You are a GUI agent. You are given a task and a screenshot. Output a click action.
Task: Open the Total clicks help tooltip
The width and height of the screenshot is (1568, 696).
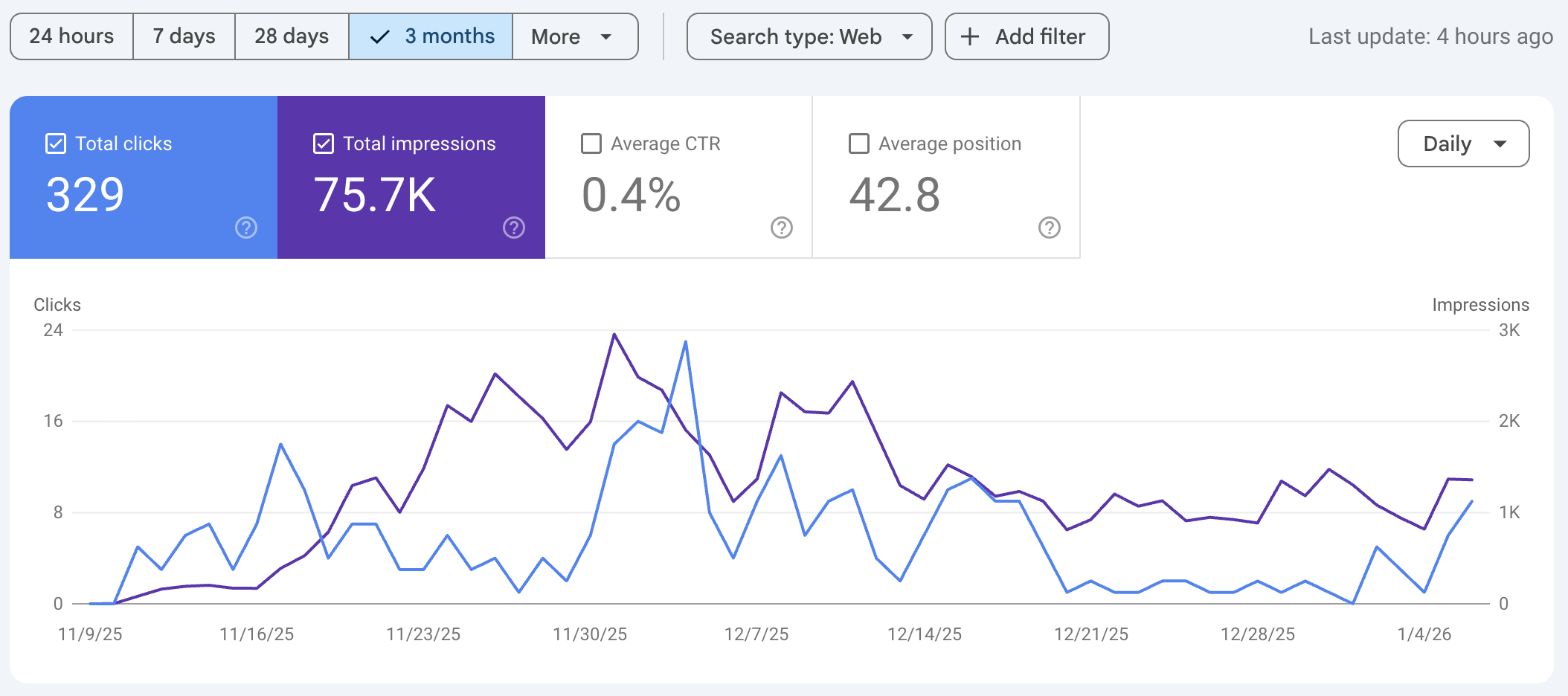coord(245,228)
